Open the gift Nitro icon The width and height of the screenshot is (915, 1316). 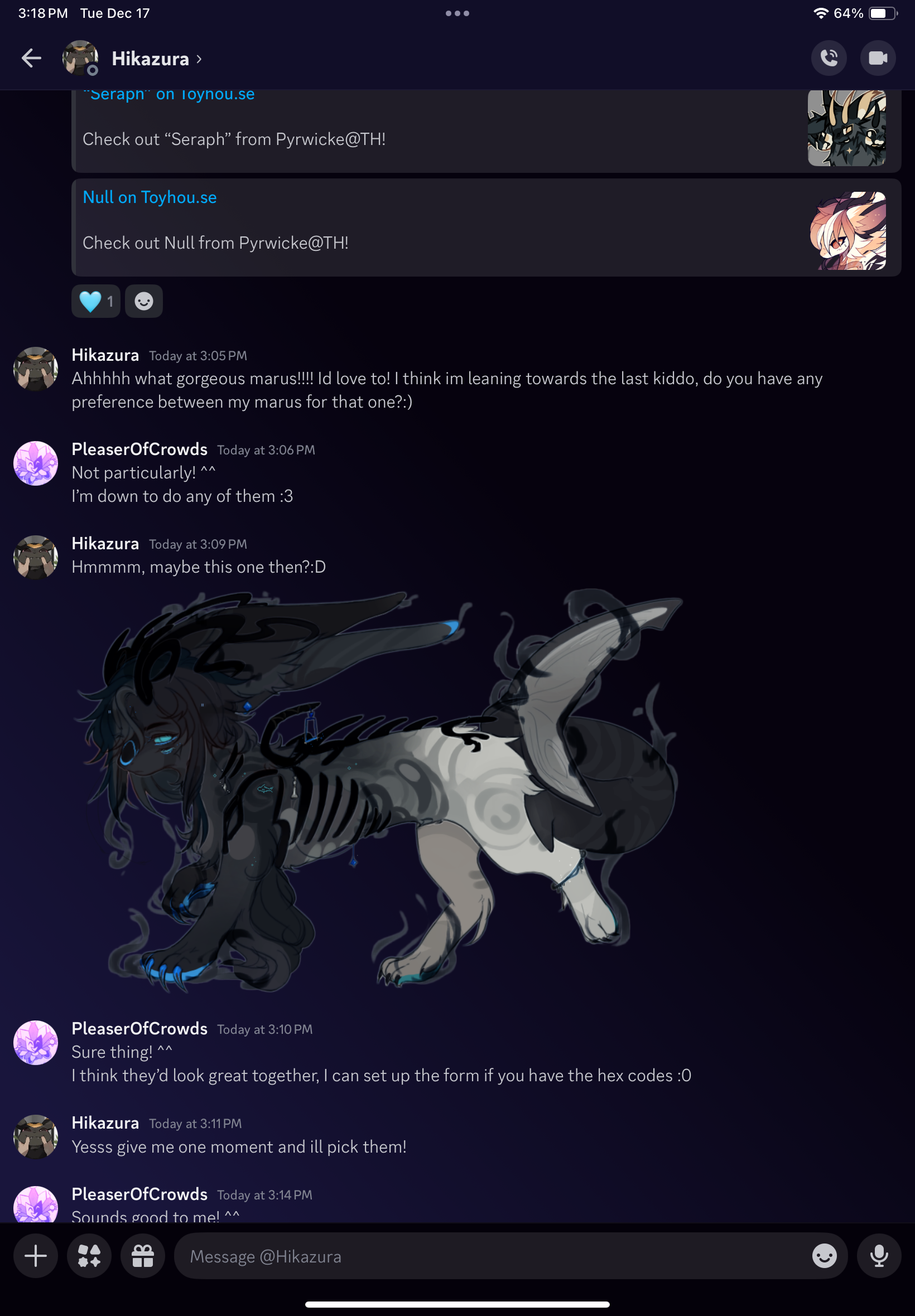click(143, 1256)
